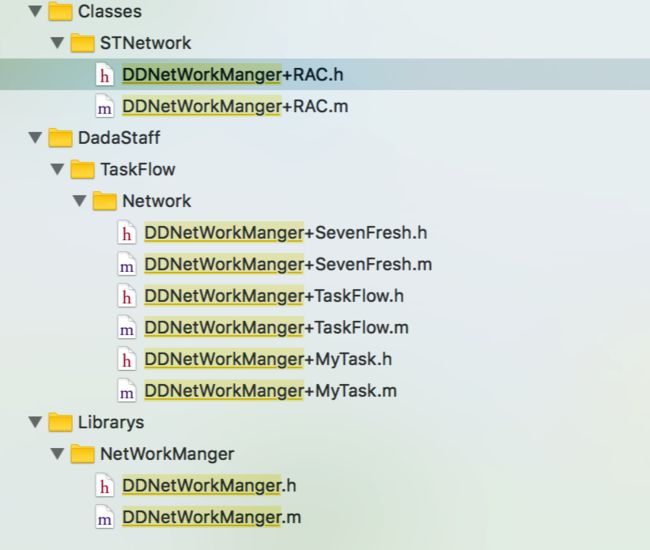650x550 pixels.
Task: Collapse the DadaStaff folder triangle
Action: [35, 138]
